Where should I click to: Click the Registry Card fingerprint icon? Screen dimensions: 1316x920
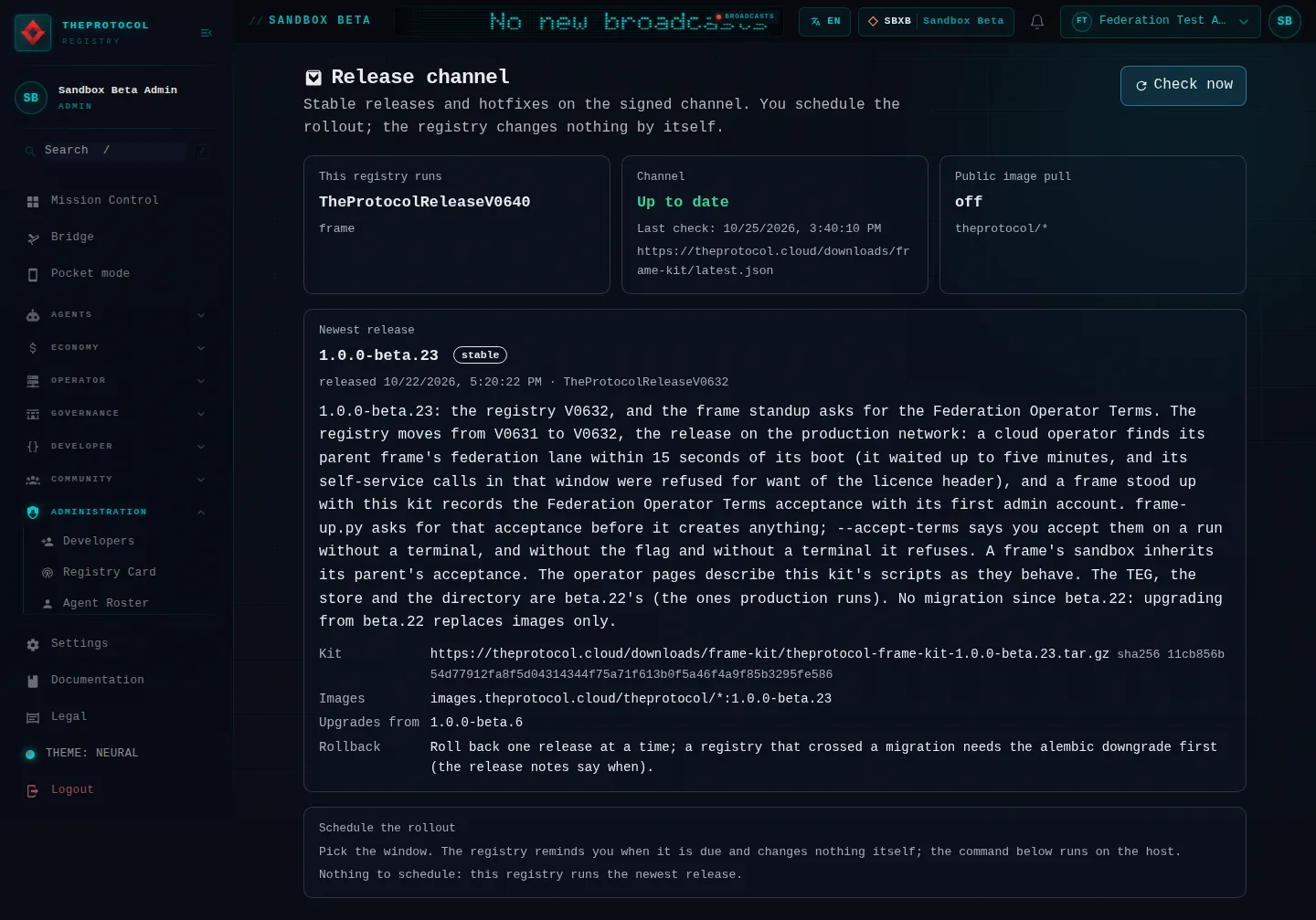click(x=48, y=573)
